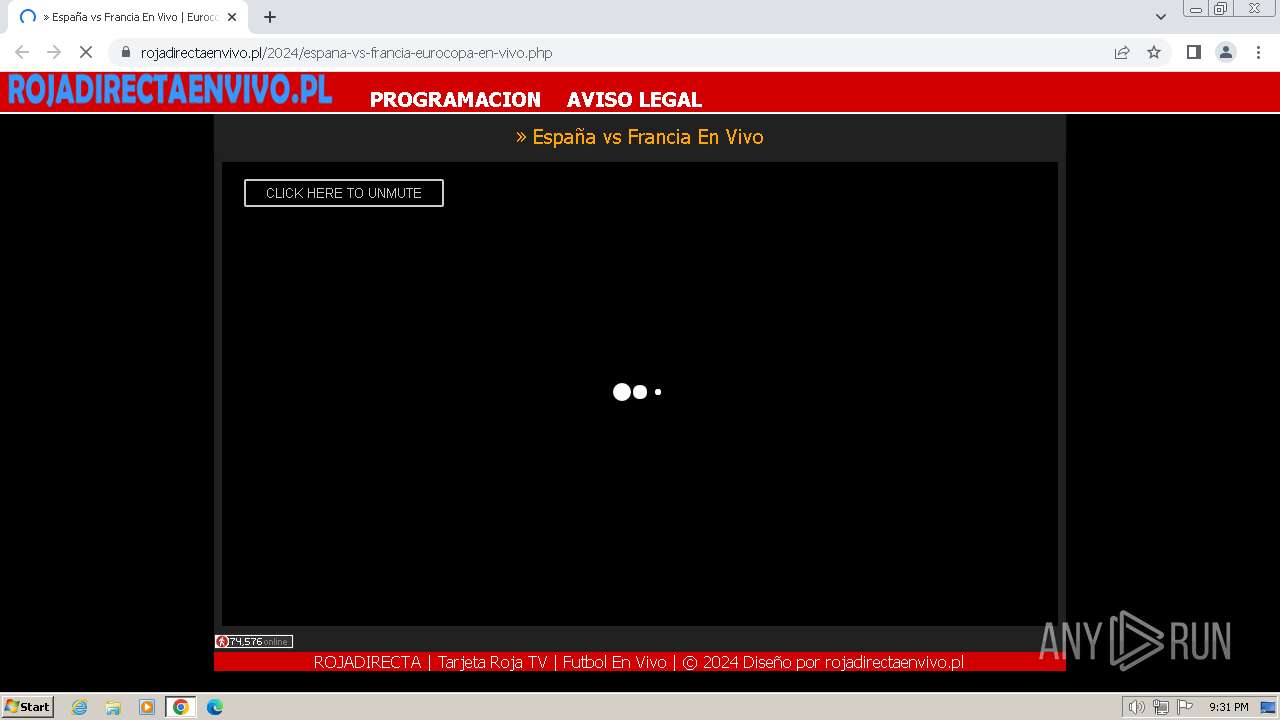Click the network tray icon

click(x=1161, y=707)
